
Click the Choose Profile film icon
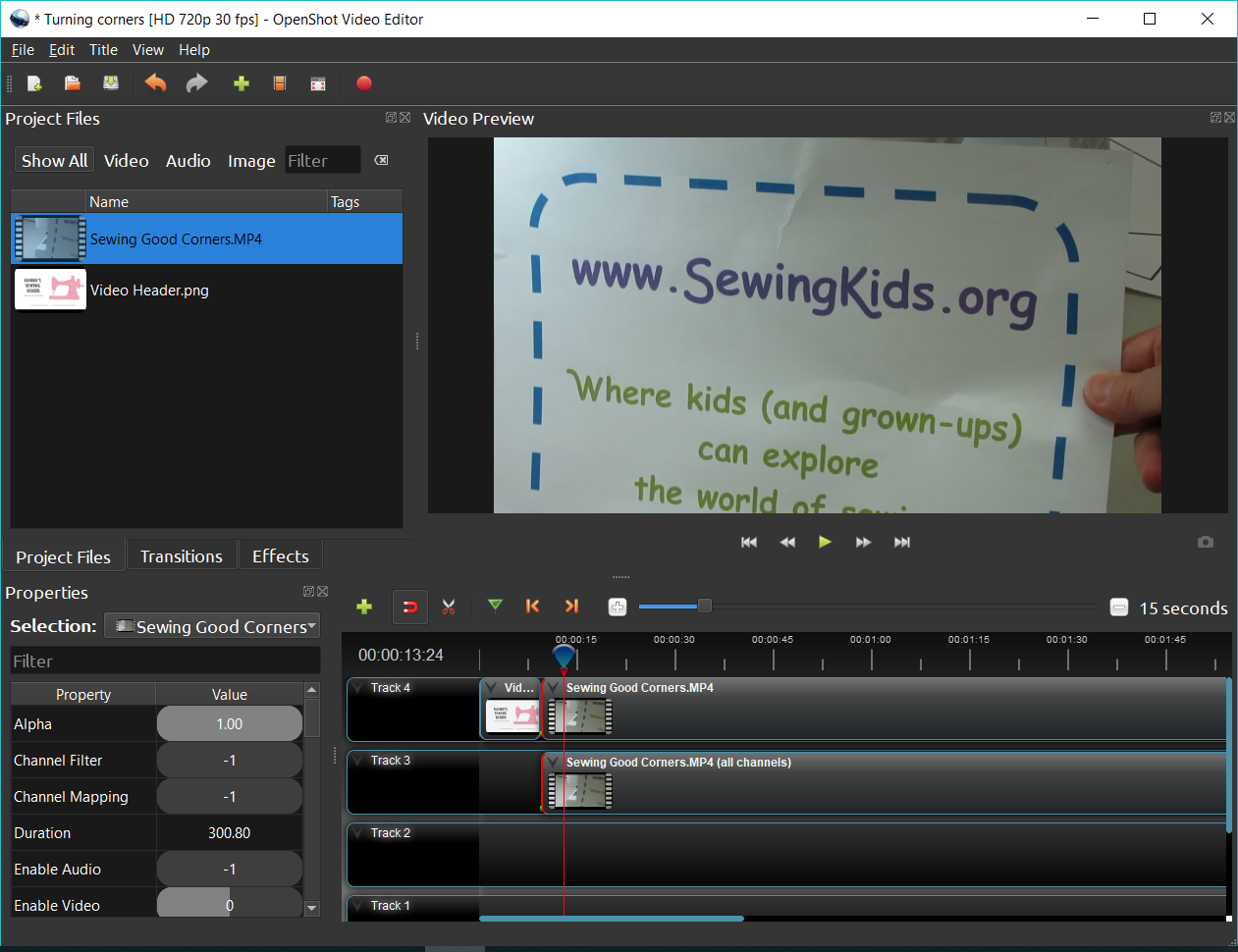click(280, 83)
